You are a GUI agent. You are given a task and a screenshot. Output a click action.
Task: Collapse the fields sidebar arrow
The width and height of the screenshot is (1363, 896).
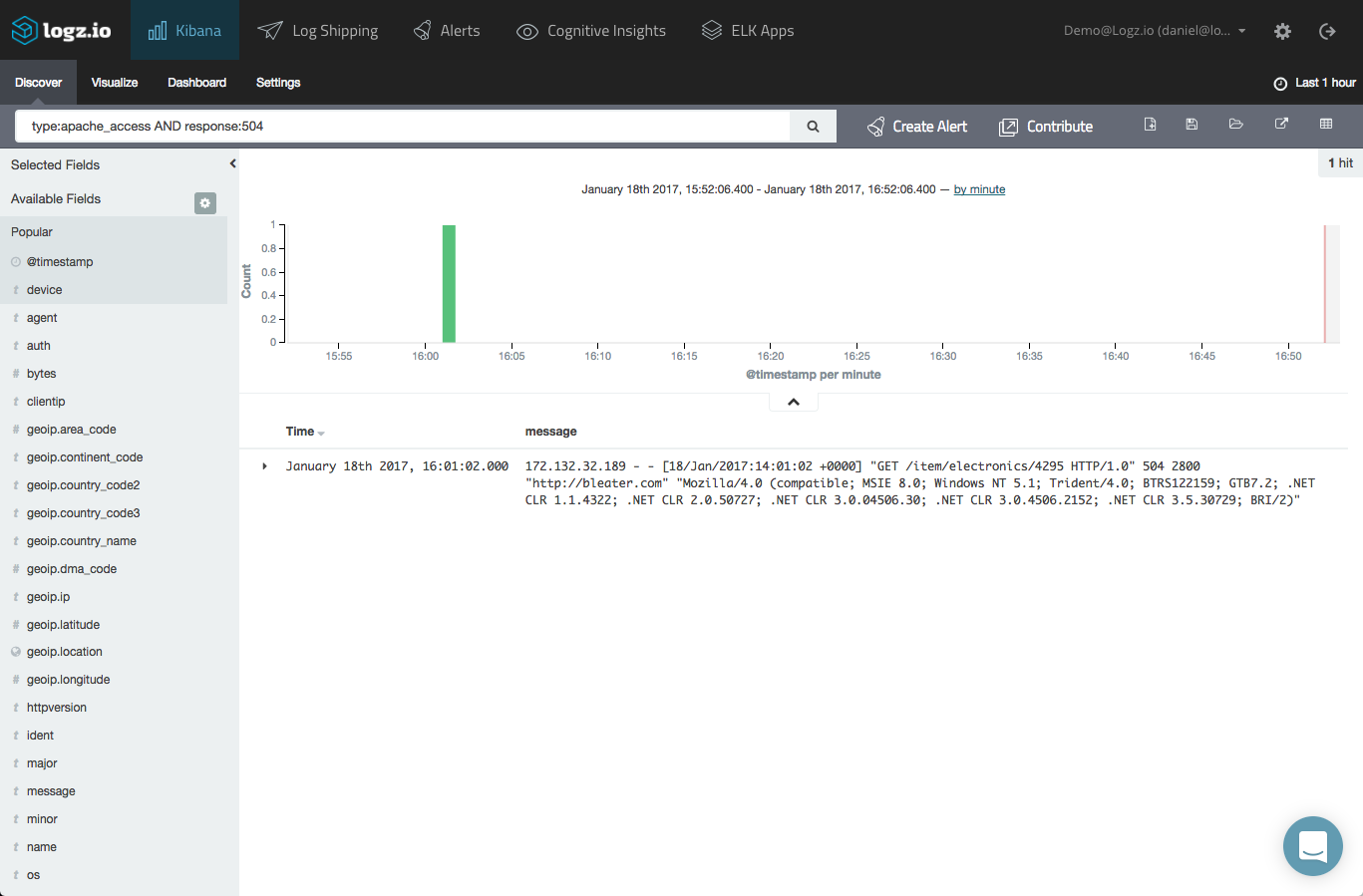tap(232, 163)
